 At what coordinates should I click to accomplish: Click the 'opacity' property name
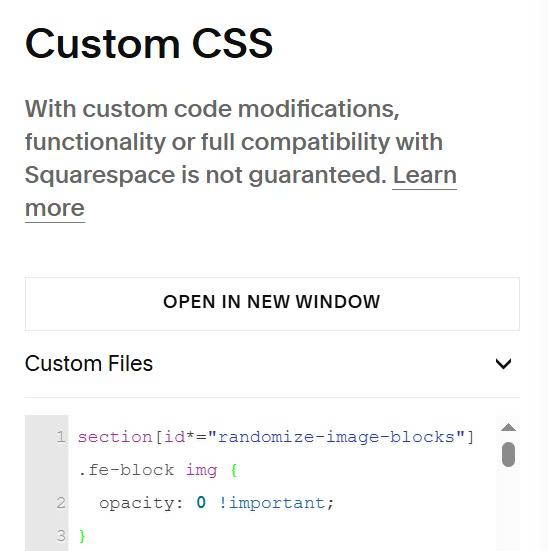click(x=137, y=504)
